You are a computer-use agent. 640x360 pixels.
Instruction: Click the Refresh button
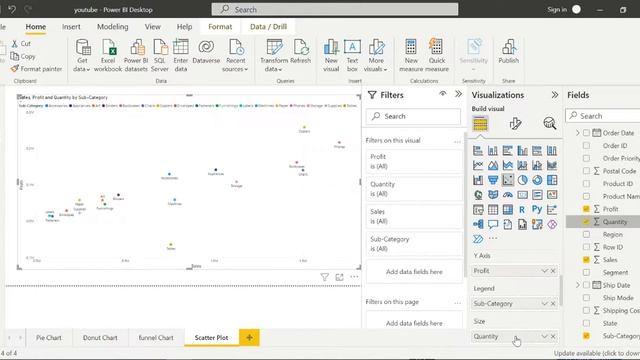click(300, 52)
